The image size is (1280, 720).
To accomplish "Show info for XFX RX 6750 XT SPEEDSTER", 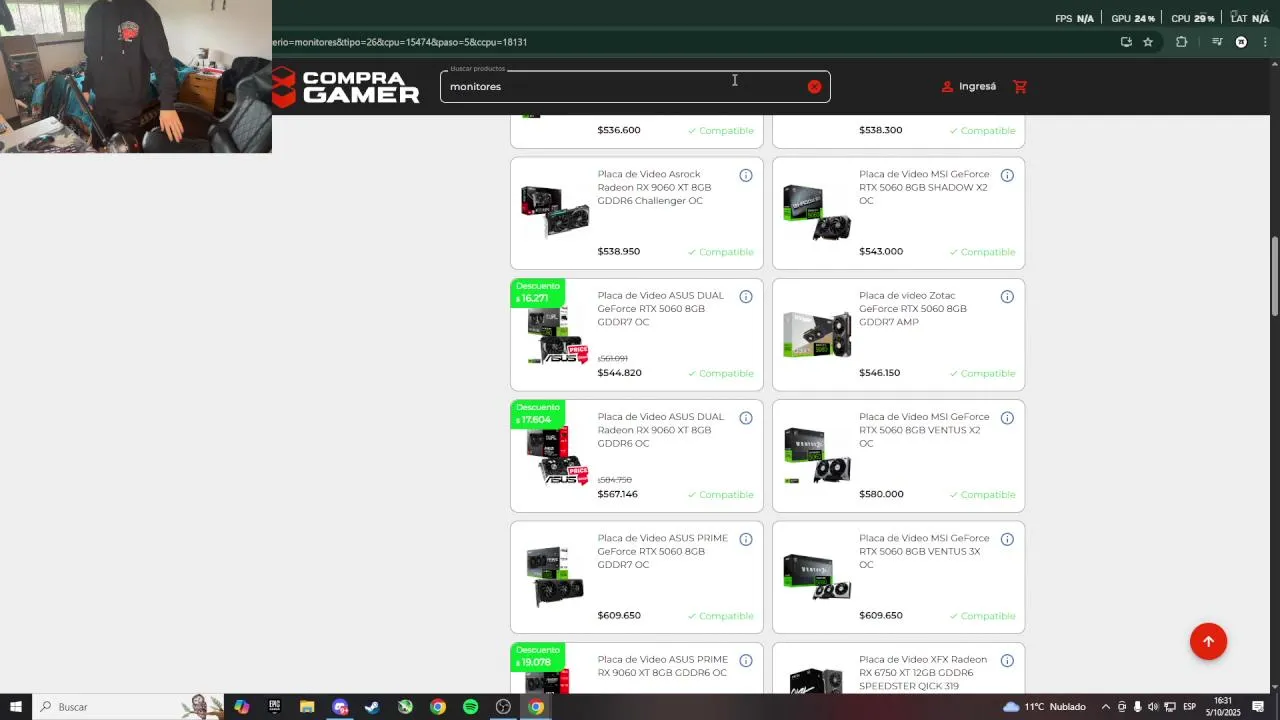I will click(x=1007, y=661).
